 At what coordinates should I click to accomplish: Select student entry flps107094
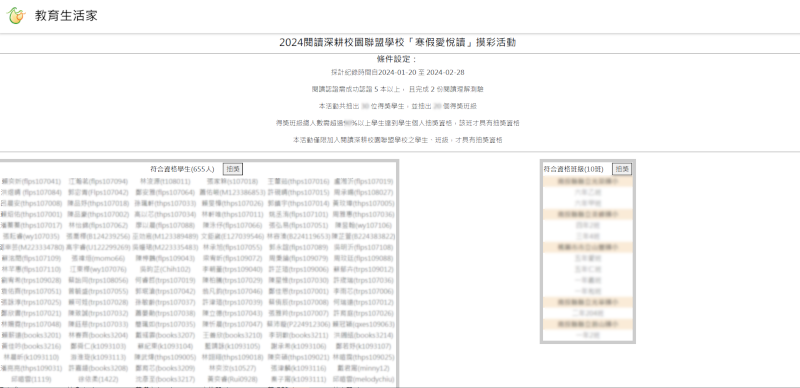[98, 182]
